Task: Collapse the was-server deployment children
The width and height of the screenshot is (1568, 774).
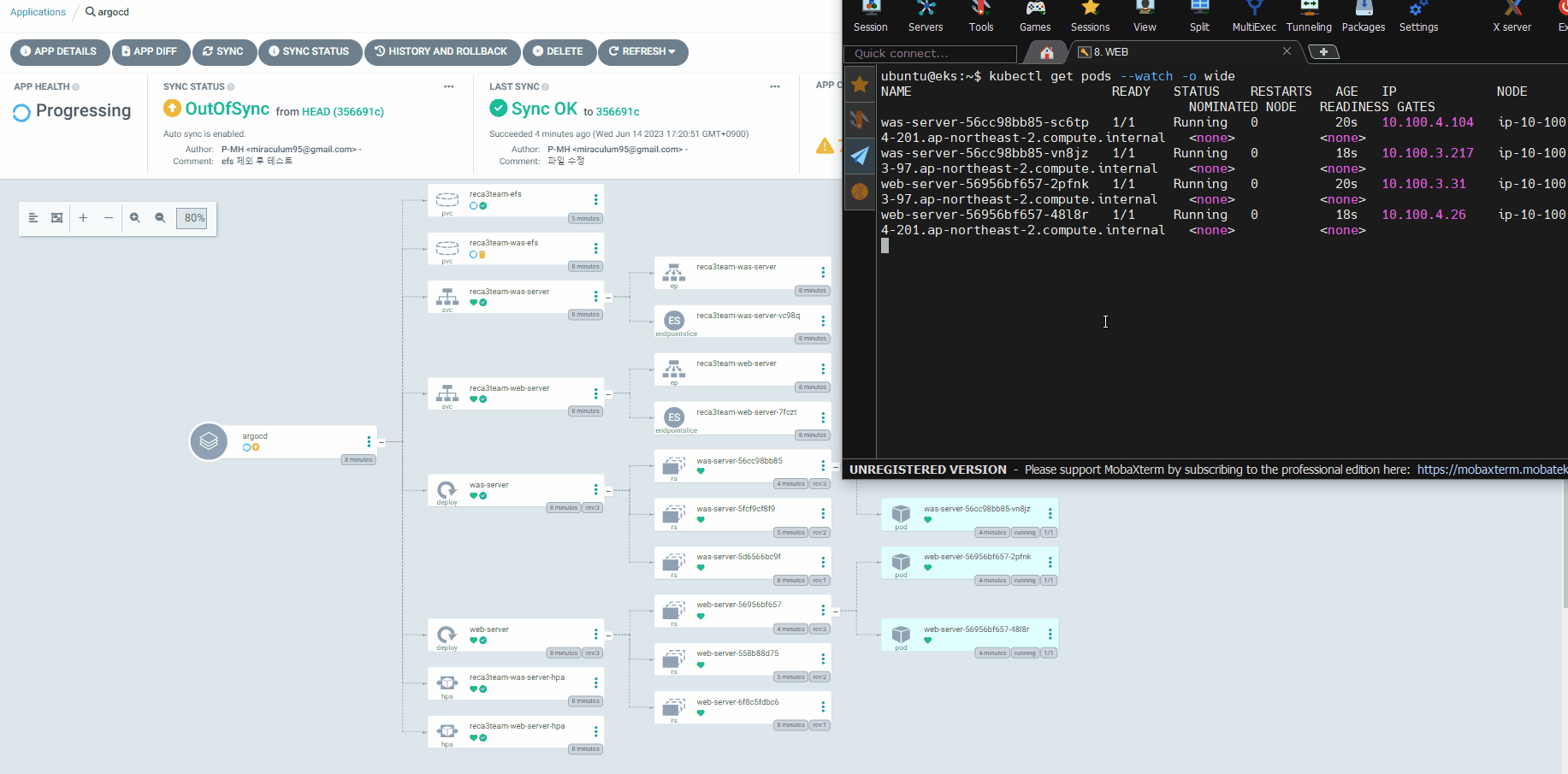Action: click(x=608, y=491)
